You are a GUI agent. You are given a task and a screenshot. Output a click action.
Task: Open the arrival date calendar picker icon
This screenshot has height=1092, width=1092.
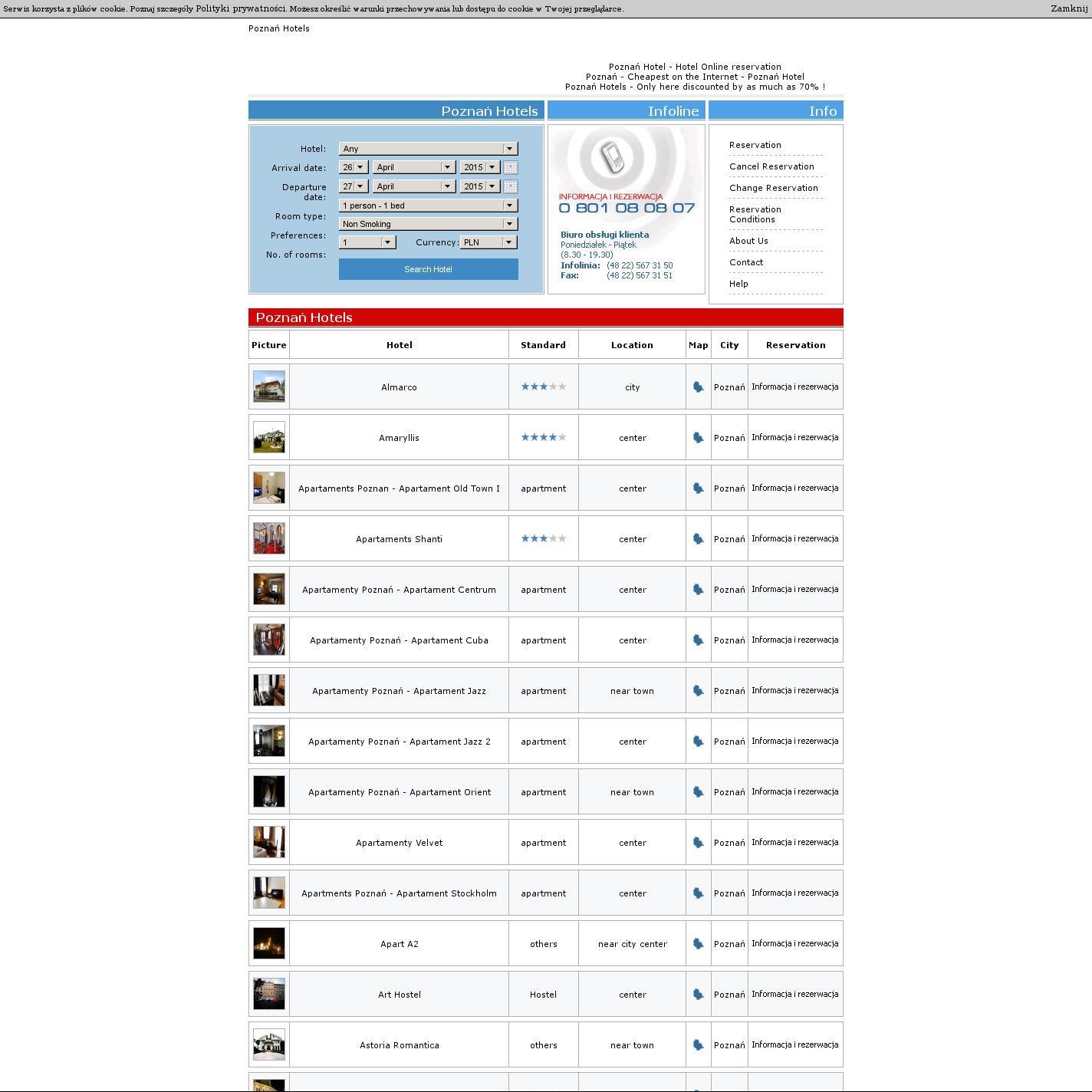click(x=511, y=167)
